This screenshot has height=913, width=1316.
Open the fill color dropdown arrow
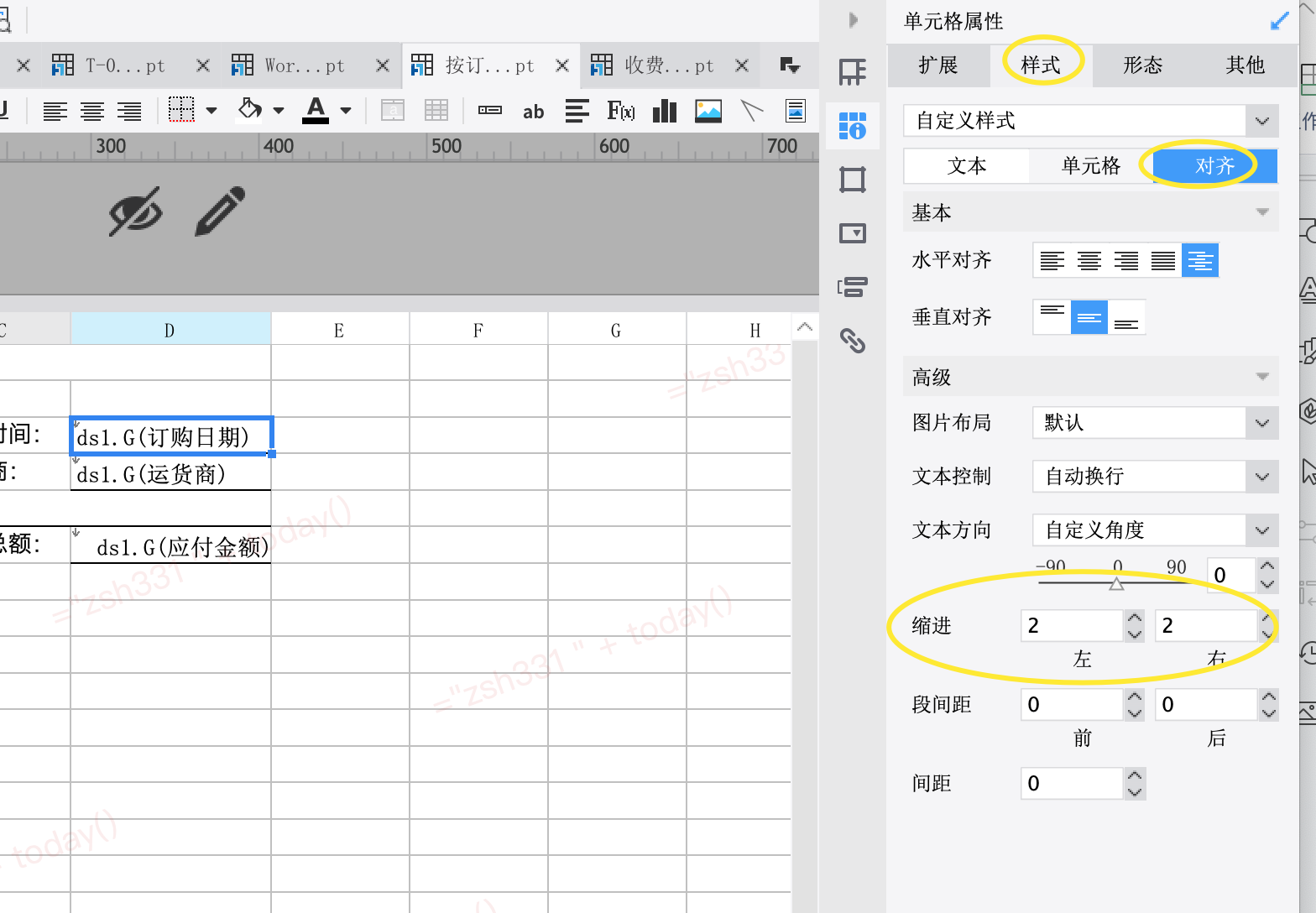click(279, 110)
